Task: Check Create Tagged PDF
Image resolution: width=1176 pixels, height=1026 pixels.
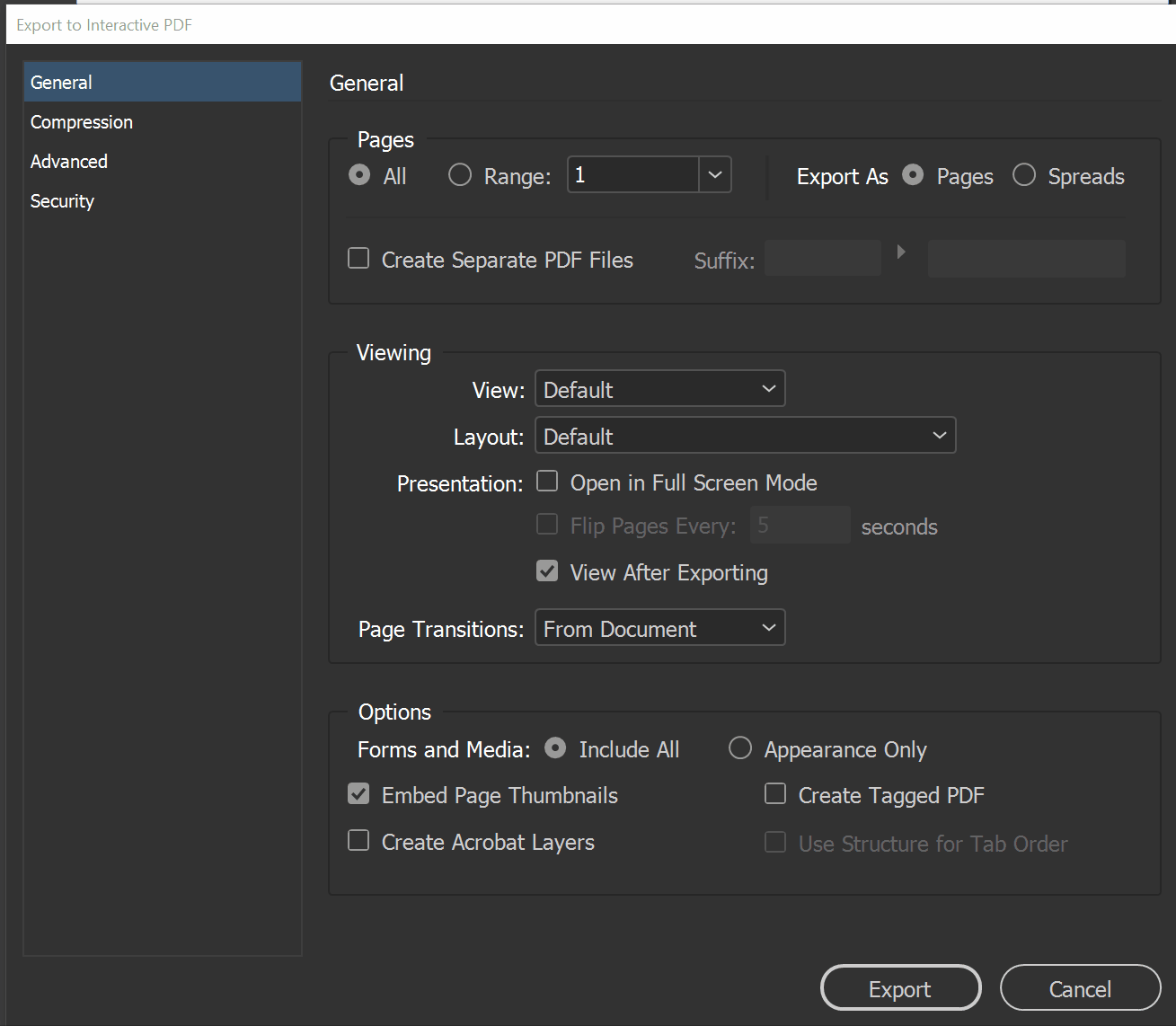Action: pyautogui.click(x=775, y=794)
